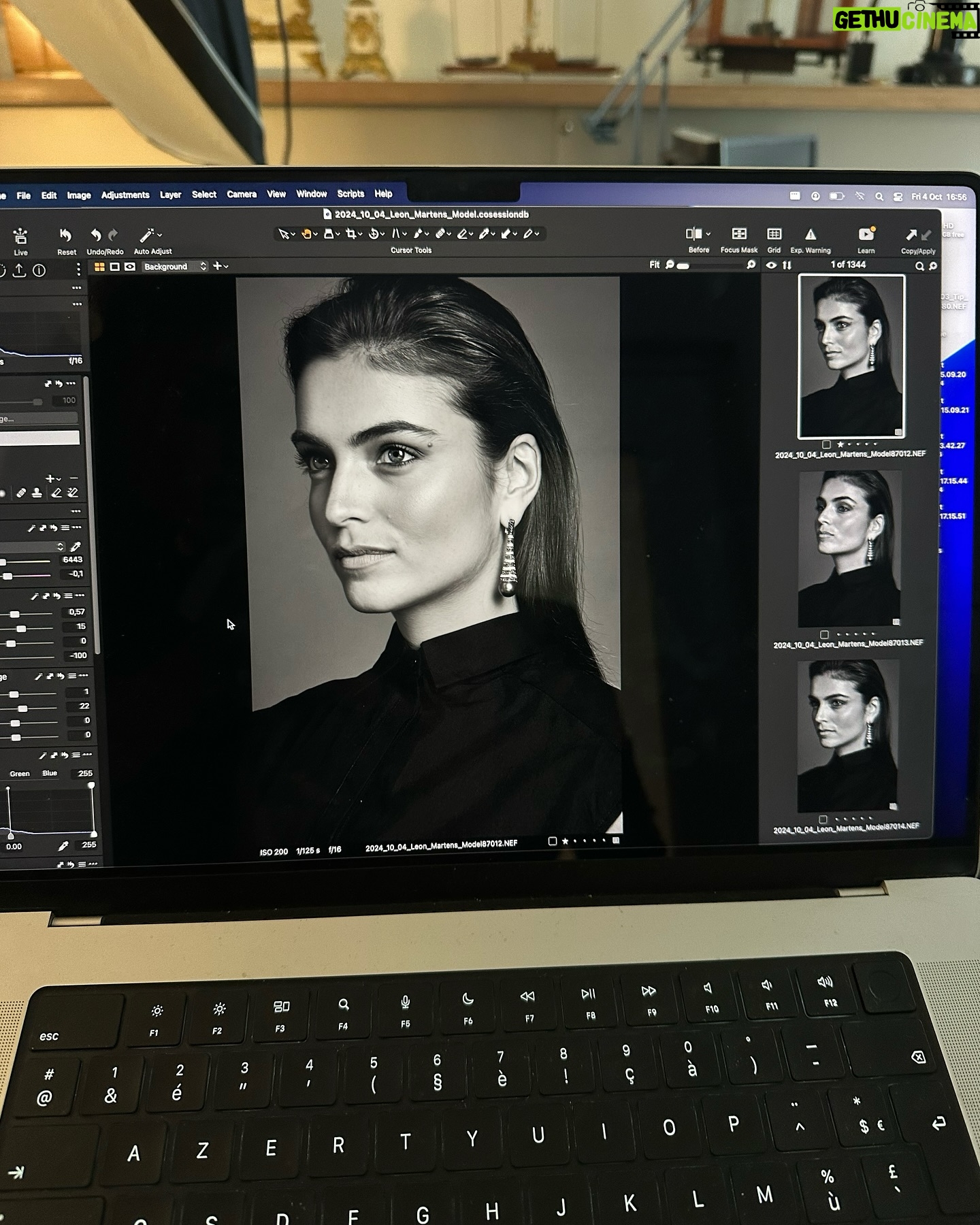The width and height of the screenshot is (980, 1225).
Task: Select the Pan hand cursor tool
Action: (307, 234)
